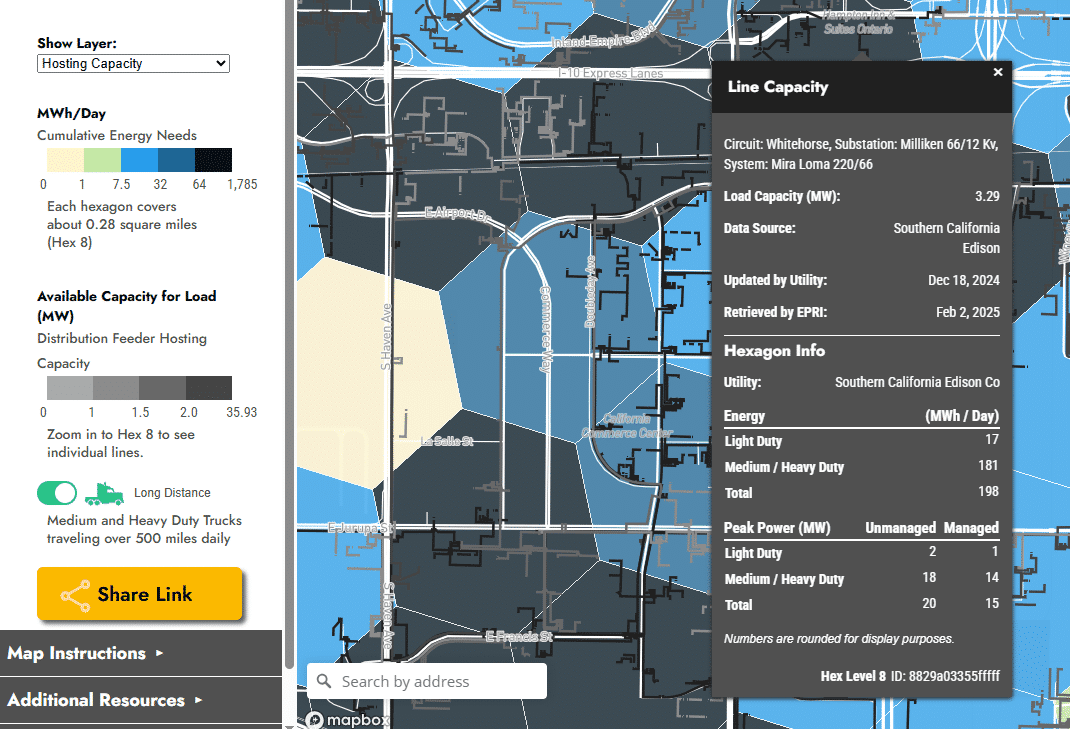Click the light green legend swatch
This screenshot has width=1070, height=729.
point(102,160)
